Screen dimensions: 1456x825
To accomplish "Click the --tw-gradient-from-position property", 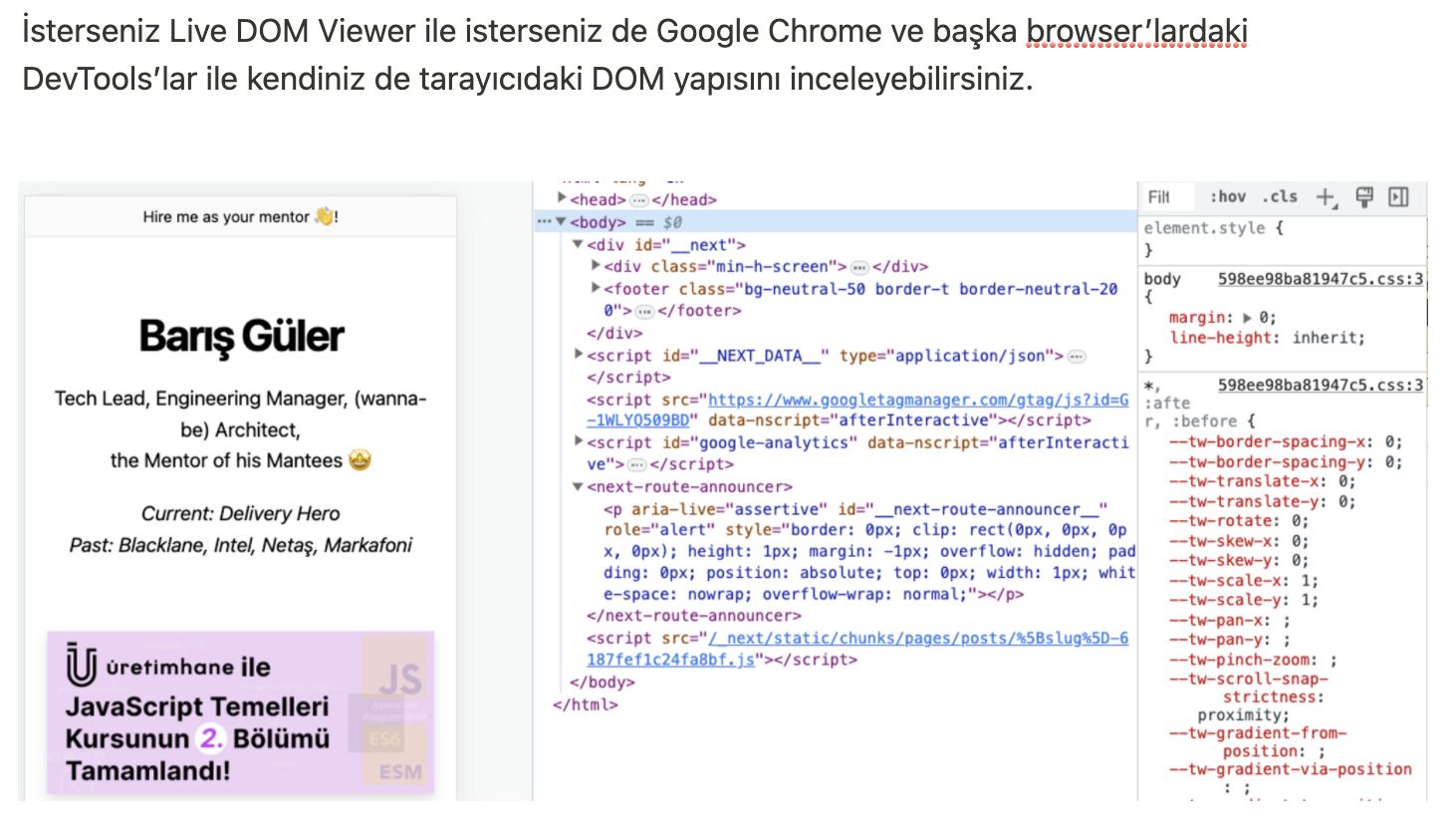I will (x=1258, y=742).
